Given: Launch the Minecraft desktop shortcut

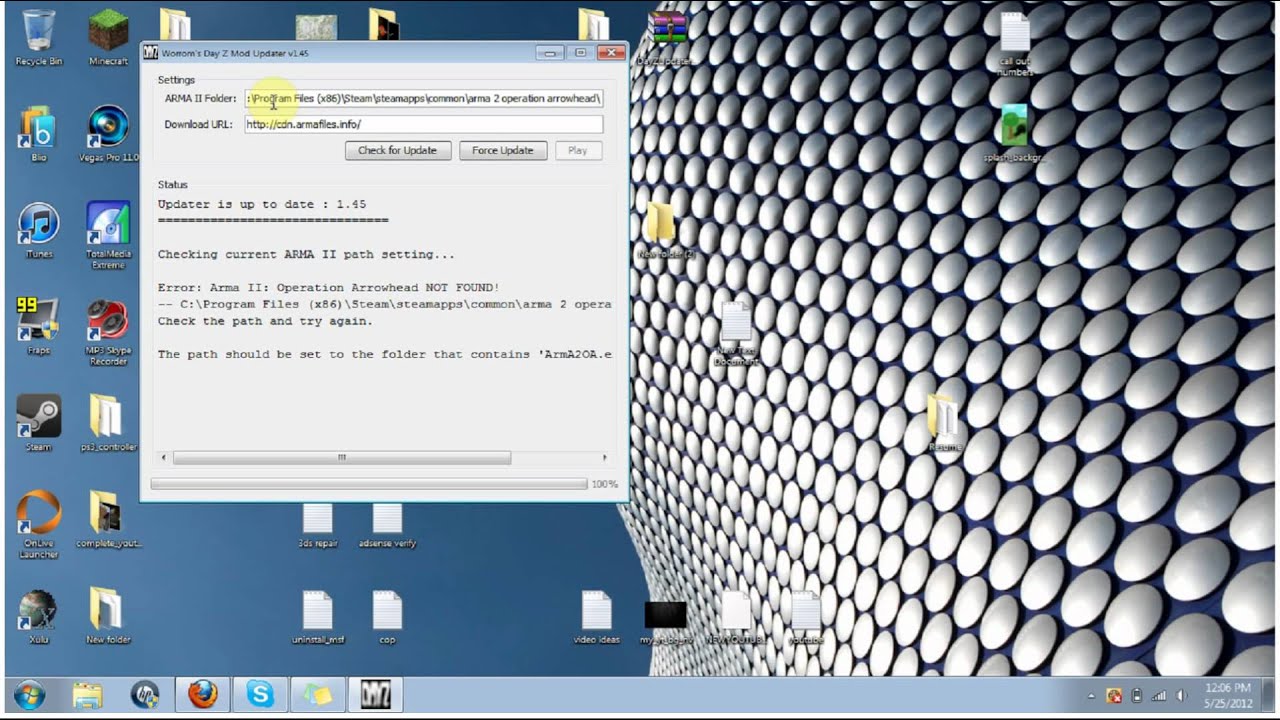Looking at the screenshot, I should click(108, 38).
